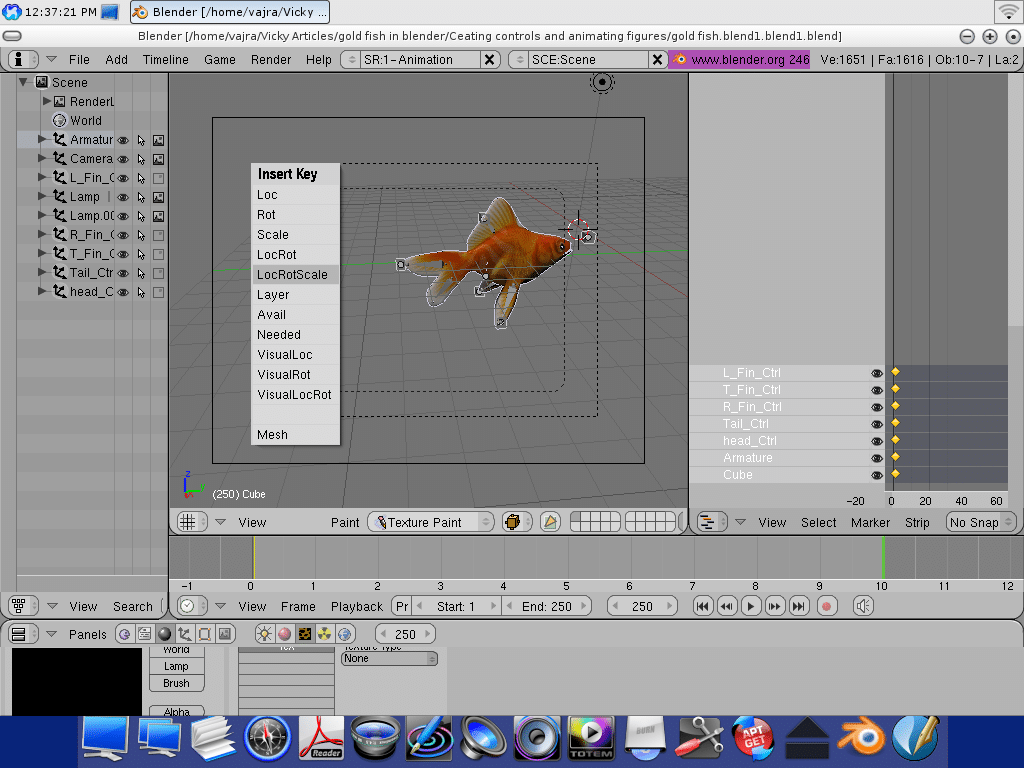Viewport: 1024px width, 768px height.
Task: Launch Blender from the dock
Action: [862, 739]
